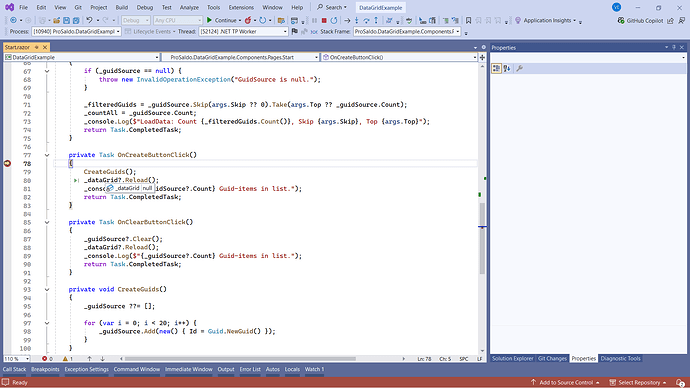
Task: Open the File menu
Action: [x=23, y=7]
